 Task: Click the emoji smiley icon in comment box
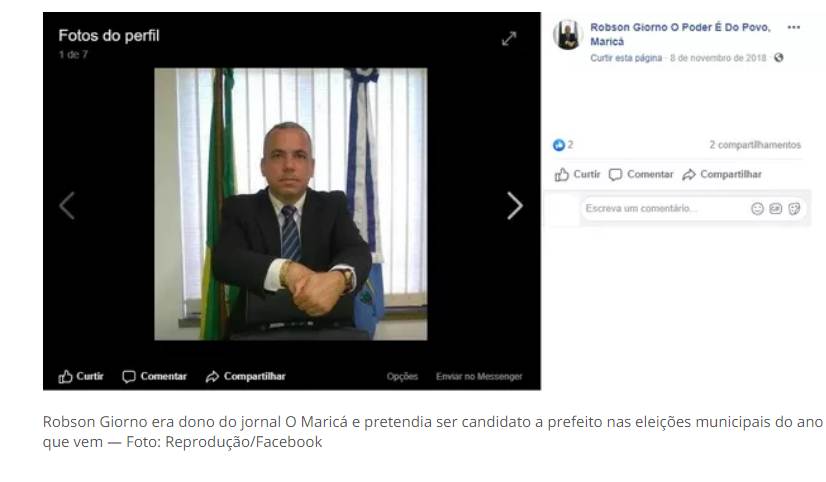pyautogui.click(x=757, y=209)
